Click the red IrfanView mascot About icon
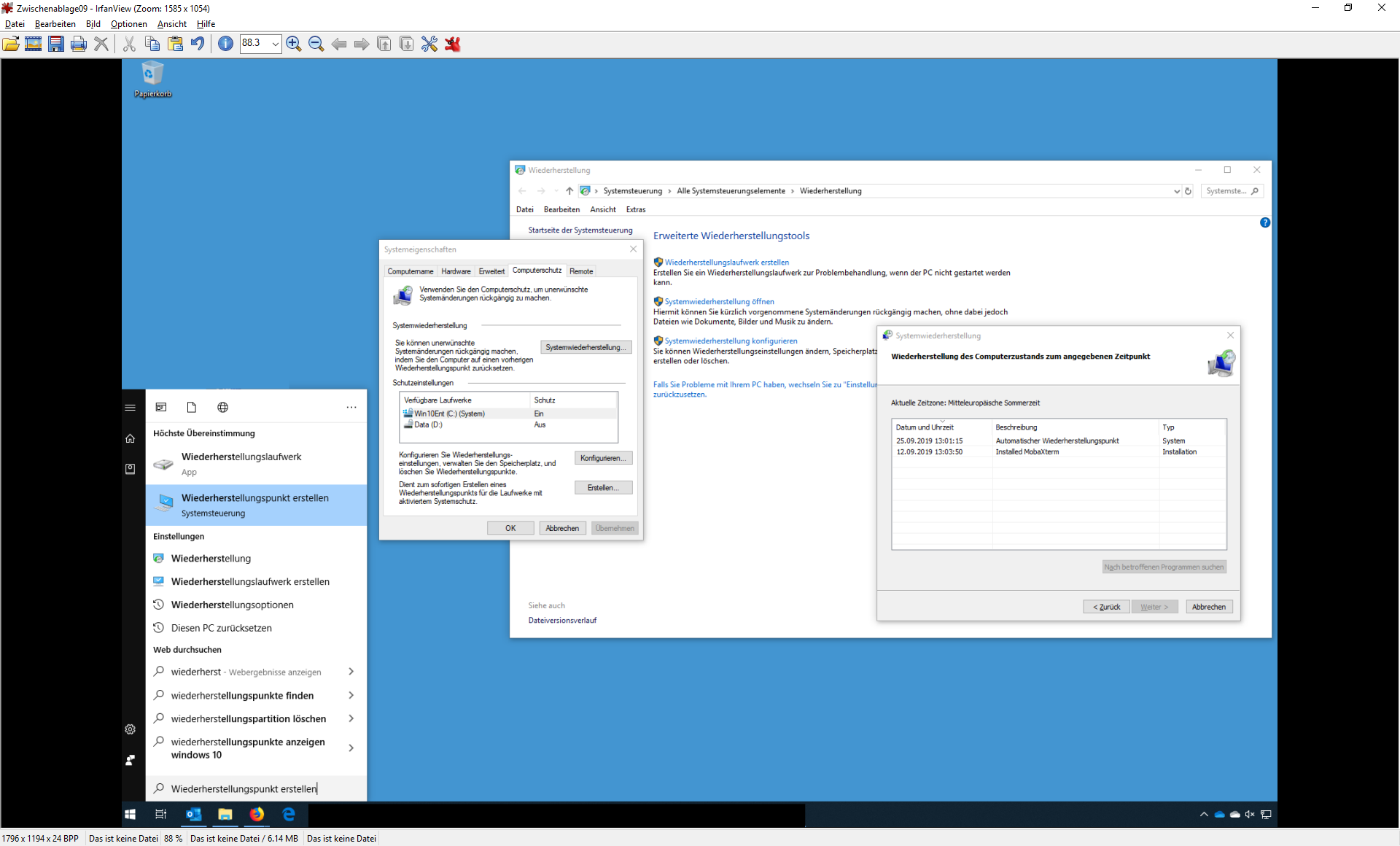Screen dimensions: 1400x846 click(453, 44)
